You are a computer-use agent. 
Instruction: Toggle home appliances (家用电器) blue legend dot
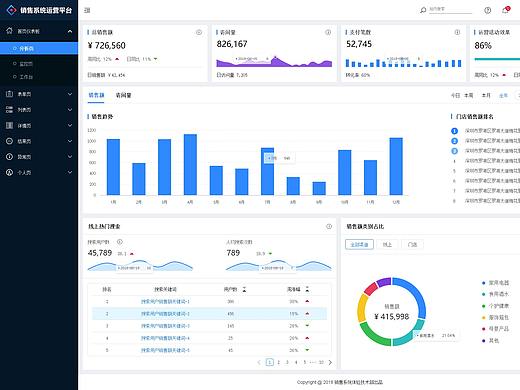pos(484,283)
